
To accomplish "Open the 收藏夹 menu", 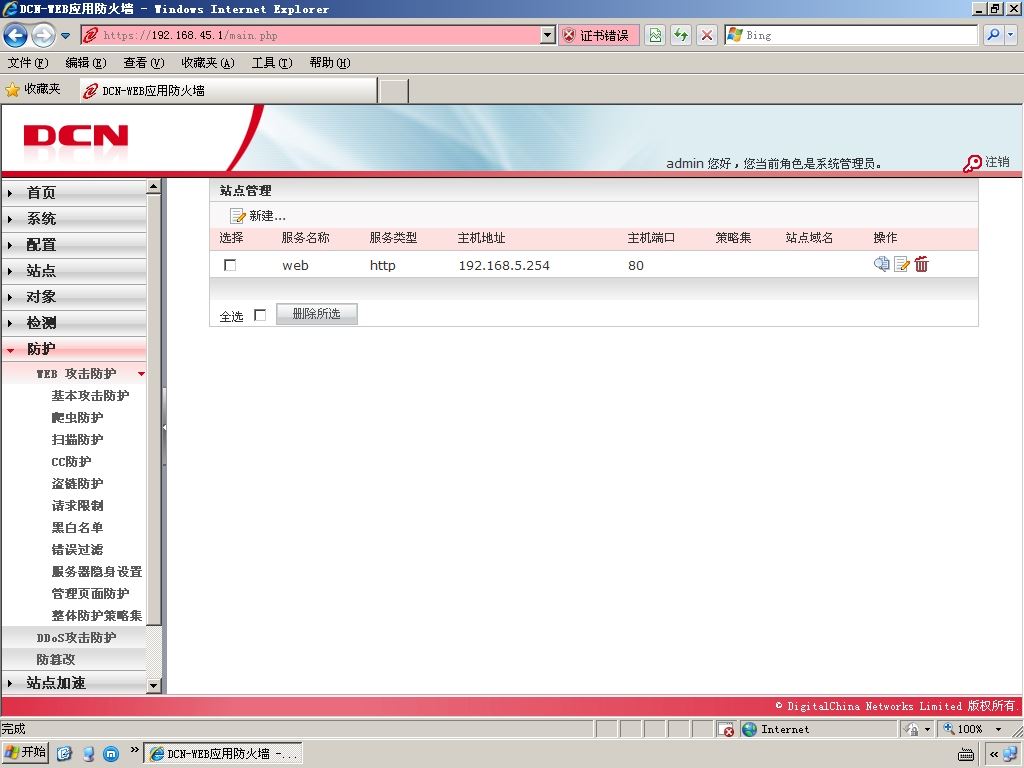I will (208, 63).
